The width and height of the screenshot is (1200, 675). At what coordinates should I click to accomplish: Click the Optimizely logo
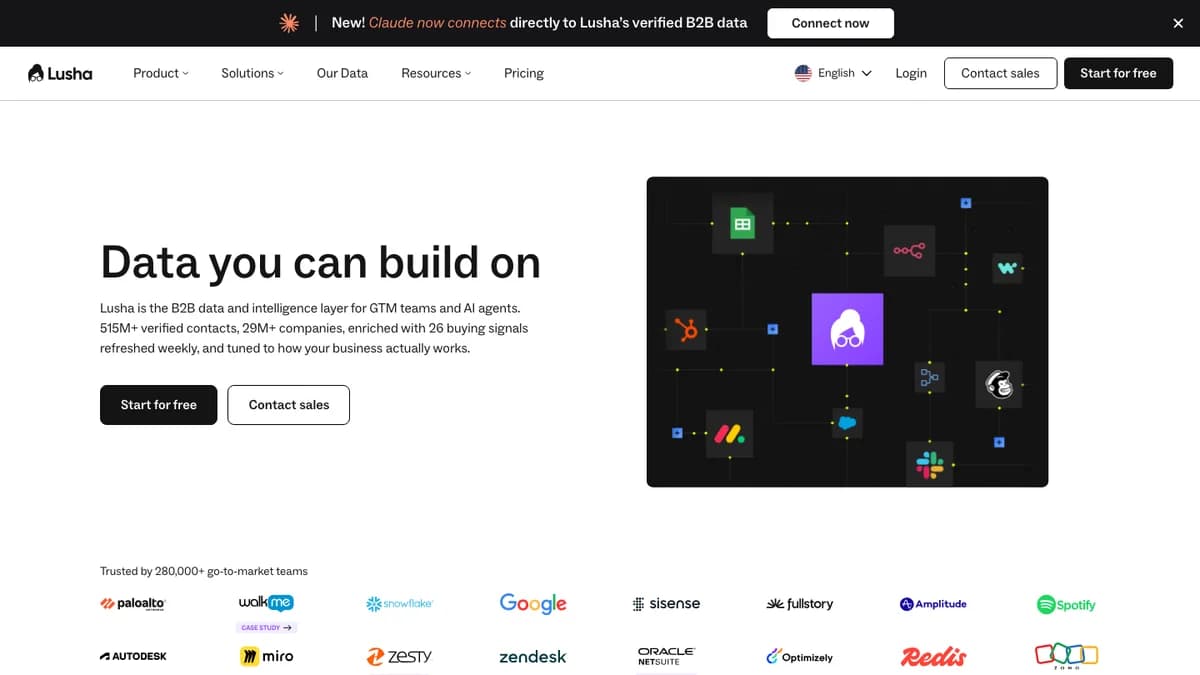click(799, 657)
